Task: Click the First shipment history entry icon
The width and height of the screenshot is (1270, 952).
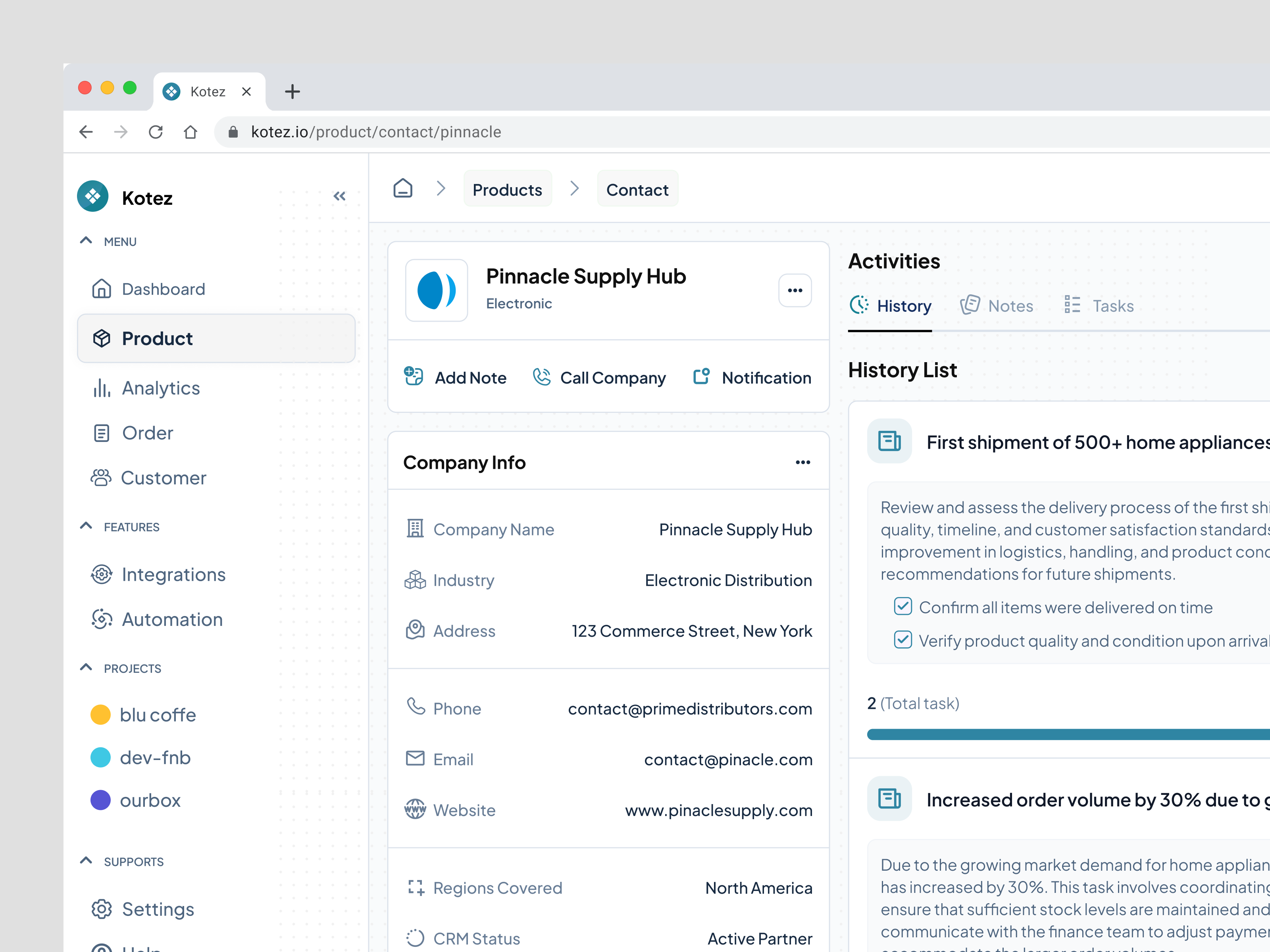Action: coord(889,441)
